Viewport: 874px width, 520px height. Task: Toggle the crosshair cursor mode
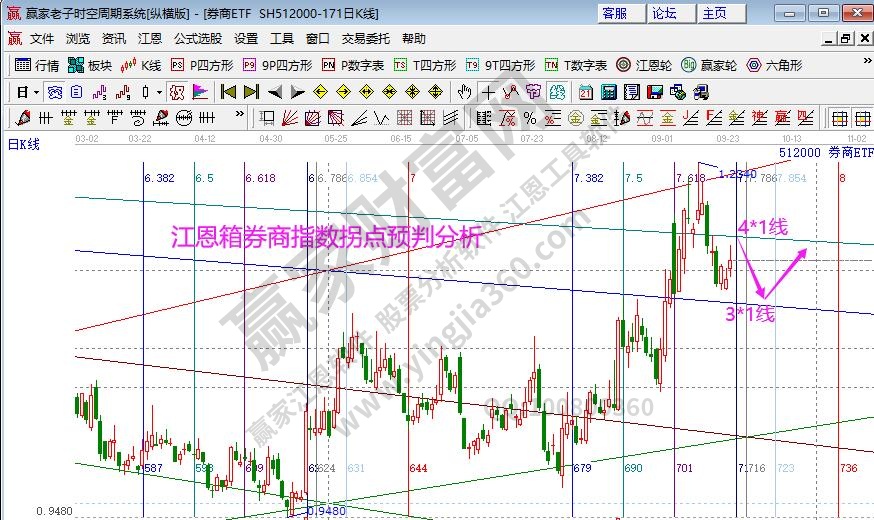coord(488,92)
